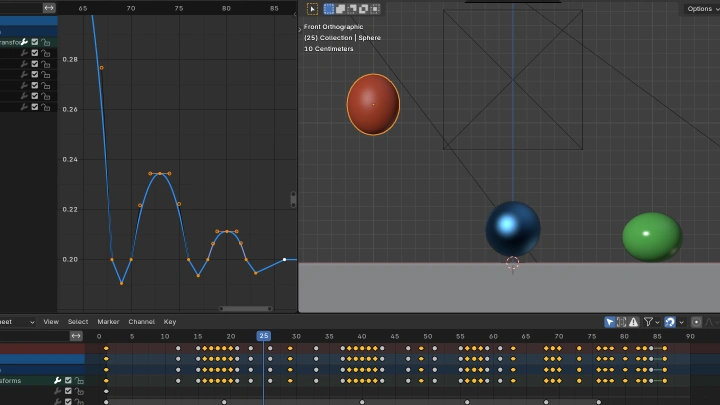
Task: Click the filter funnel icon in dope sheet
Action: [648, 322]
